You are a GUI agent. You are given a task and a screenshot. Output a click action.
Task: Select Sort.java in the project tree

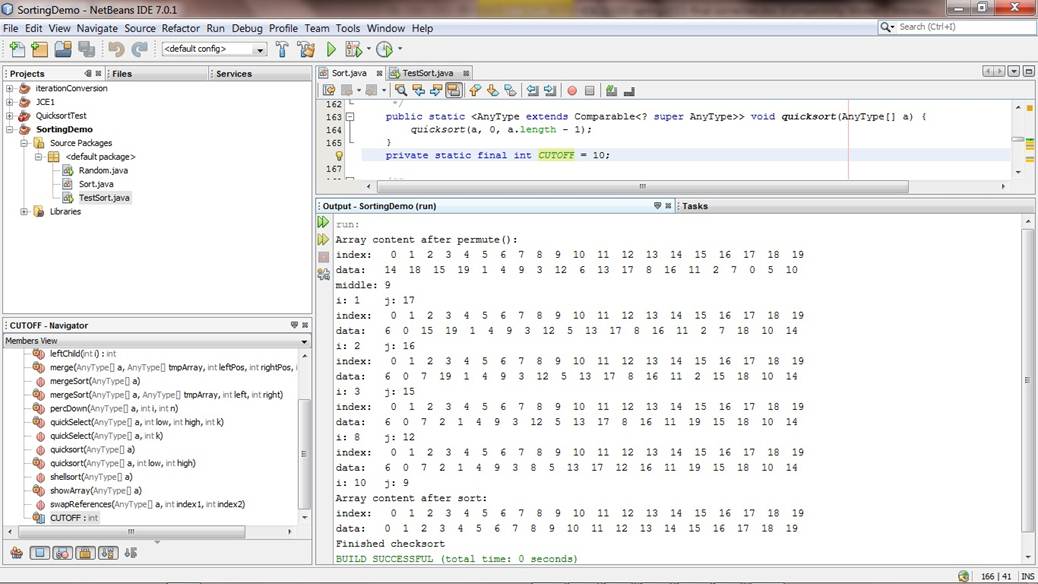point(95,184)
